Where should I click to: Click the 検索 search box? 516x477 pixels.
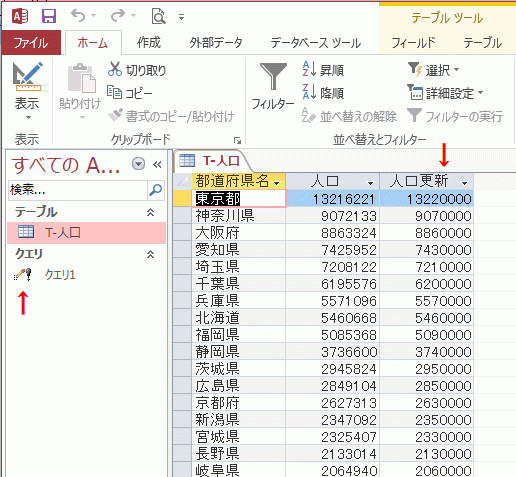[x=78, y=190]
